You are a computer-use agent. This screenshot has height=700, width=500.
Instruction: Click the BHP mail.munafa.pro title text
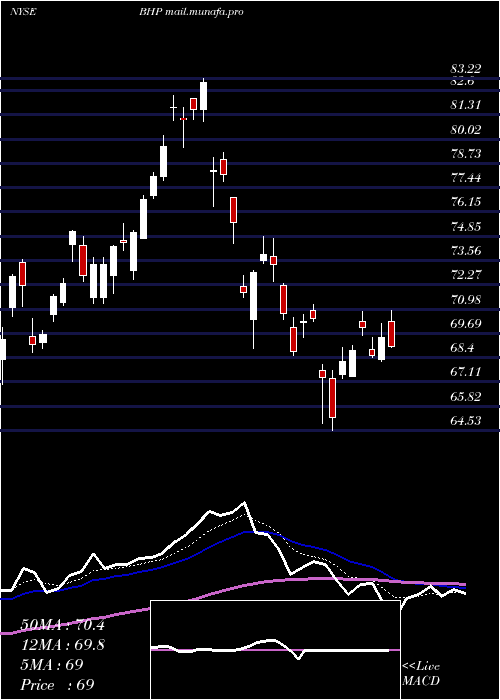pos(191,12)
